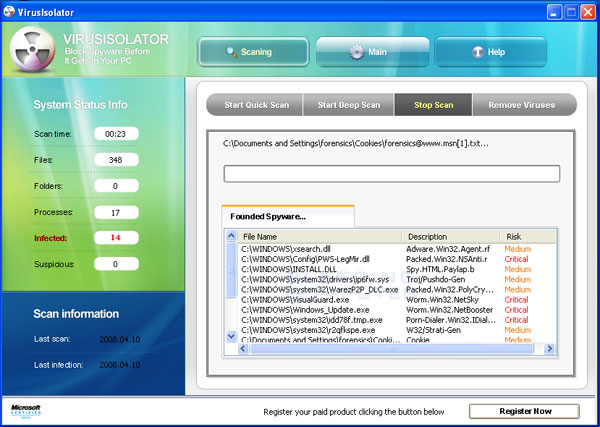Click the horizontal scrollbar left arrow
Screen dimensions: 600x427
tap(243, 349)
